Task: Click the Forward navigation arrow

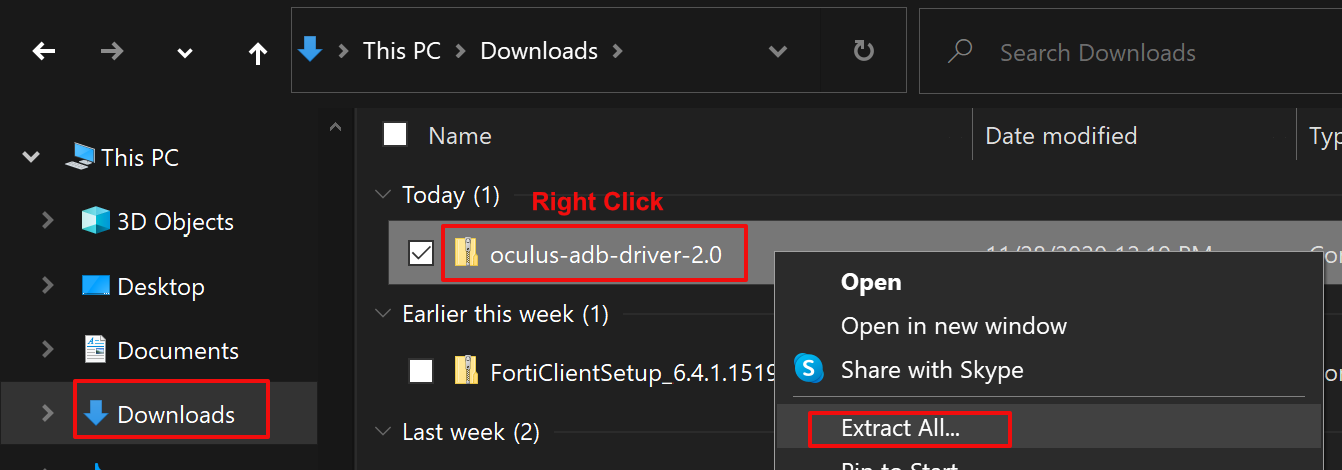Action: click(112, 52)
